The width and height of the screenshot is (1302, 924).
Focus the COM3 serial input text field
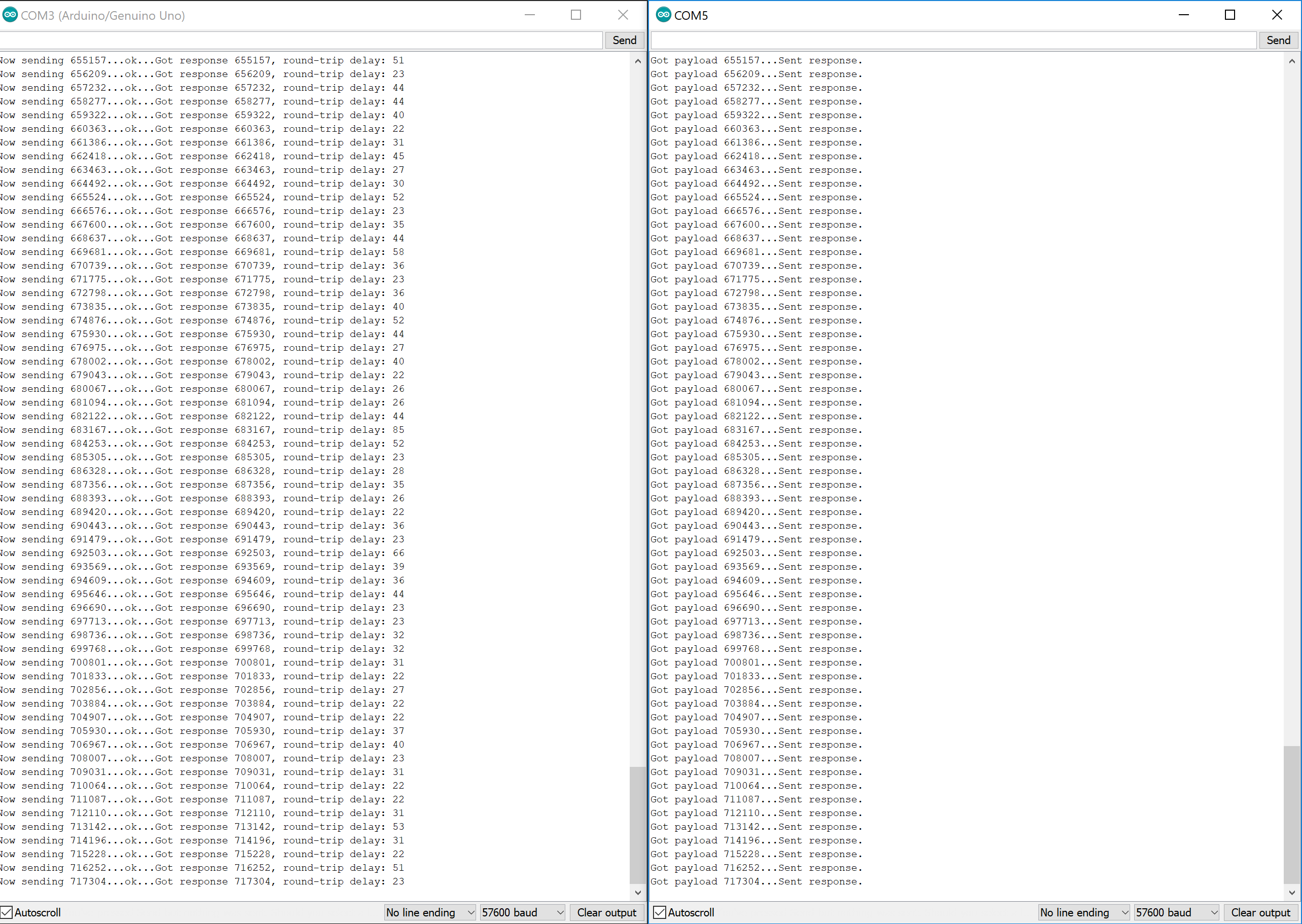pyautogui.click(x=301, y=41)
